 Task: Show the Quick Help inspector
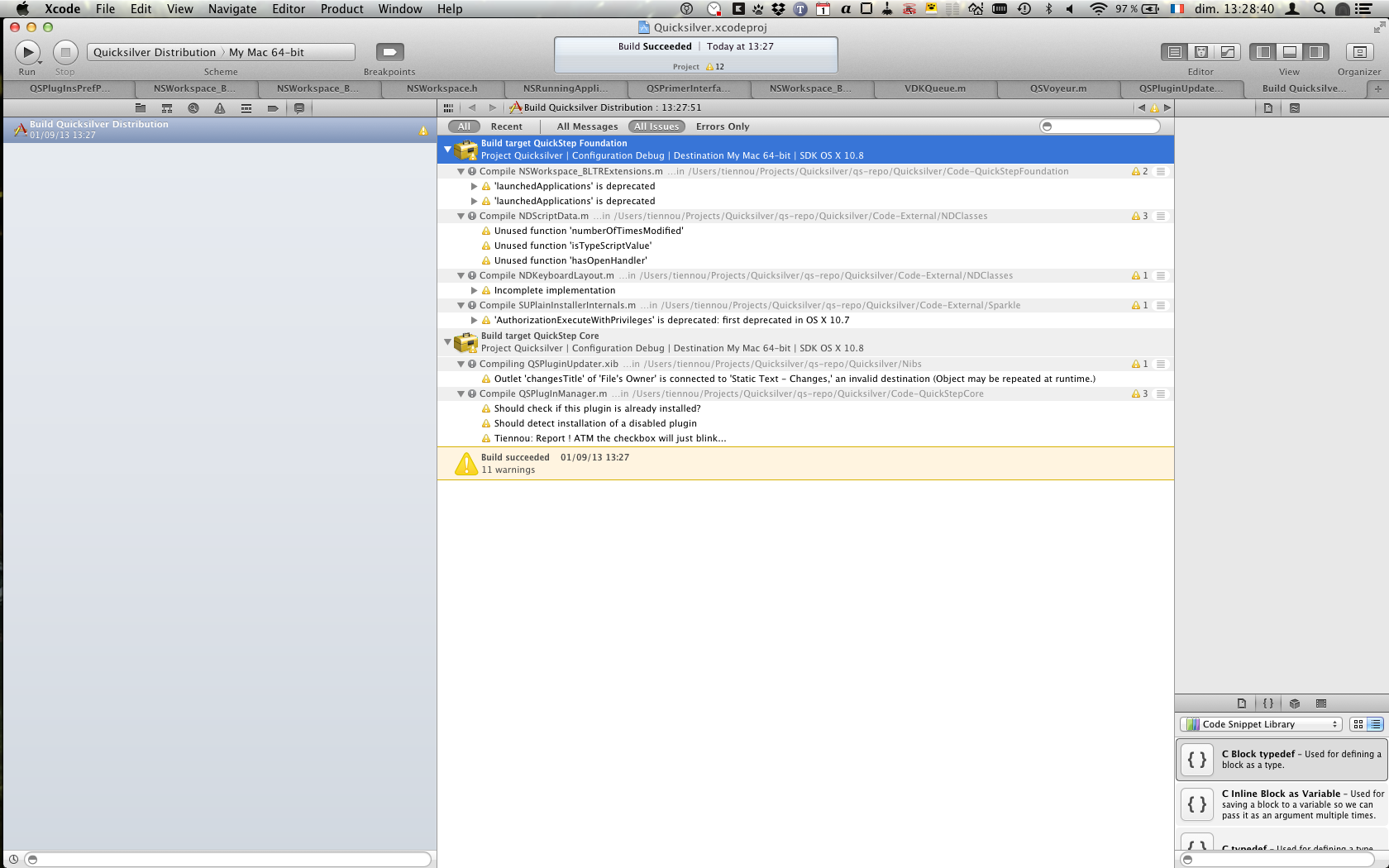1295,108
